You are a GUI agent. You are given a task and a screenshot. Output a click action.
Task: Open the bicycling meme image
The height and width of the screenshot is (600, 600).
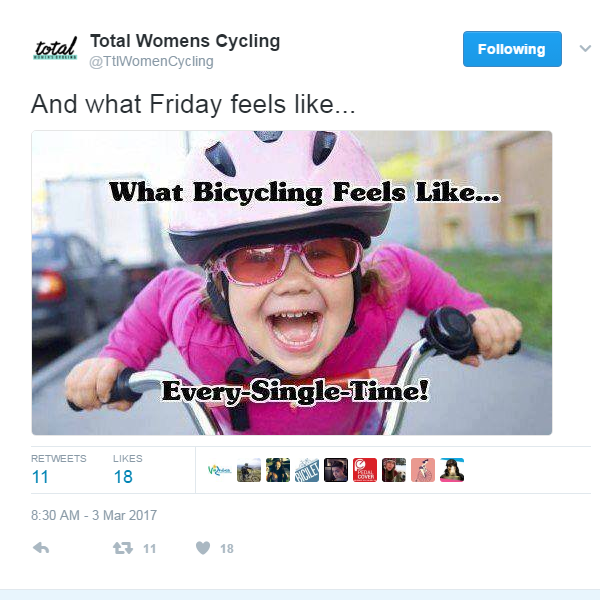292,283
